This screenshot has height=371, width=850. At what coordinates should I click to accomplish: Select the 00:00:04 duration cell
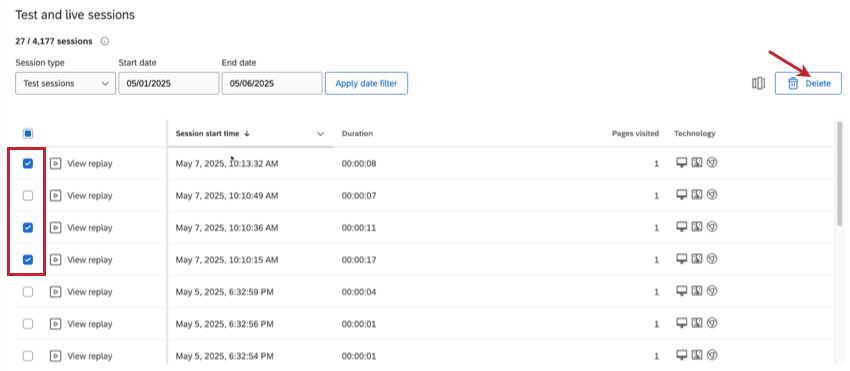coord(359,292)
